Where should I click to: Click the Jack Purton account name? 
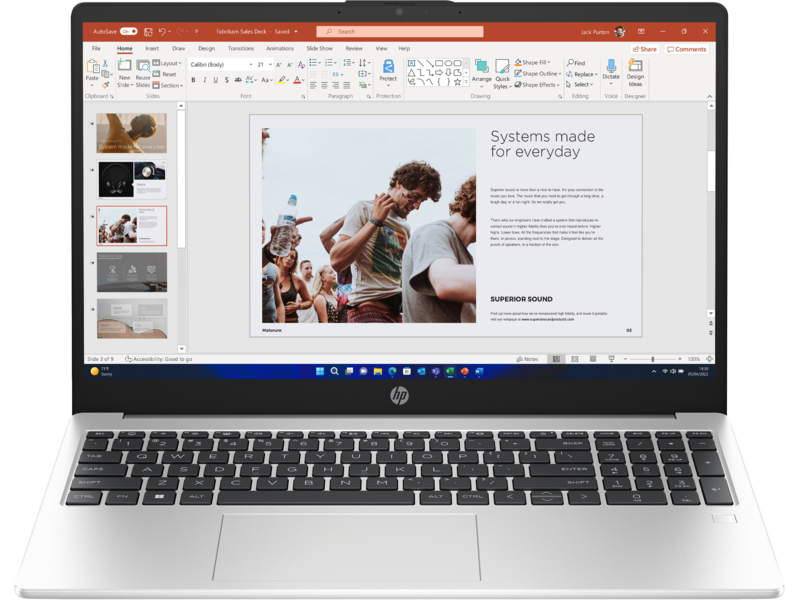pos(595,32)
